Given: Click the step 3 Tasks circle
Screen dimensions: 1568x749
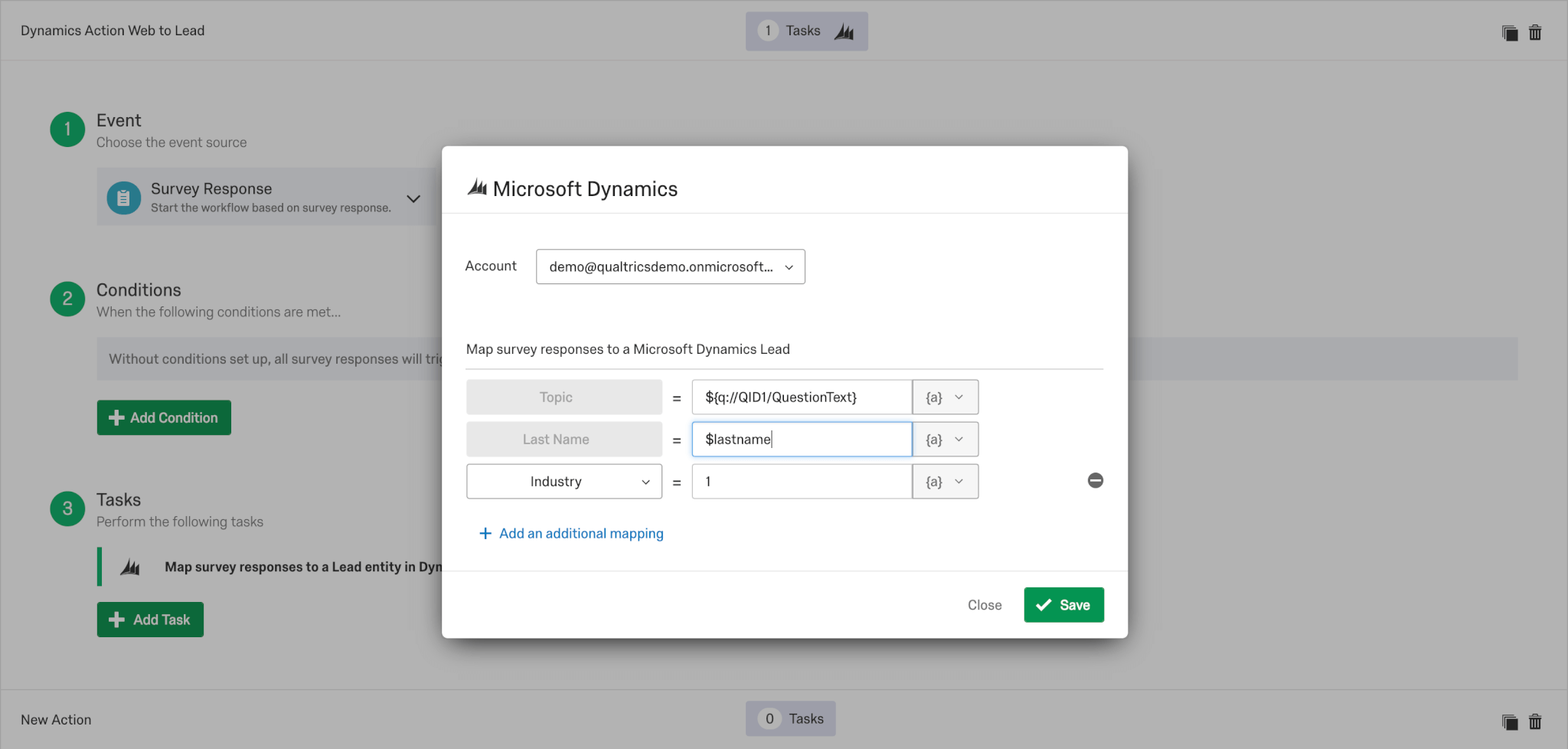Looking at the screenshot, I should click(x=67, y=509).
